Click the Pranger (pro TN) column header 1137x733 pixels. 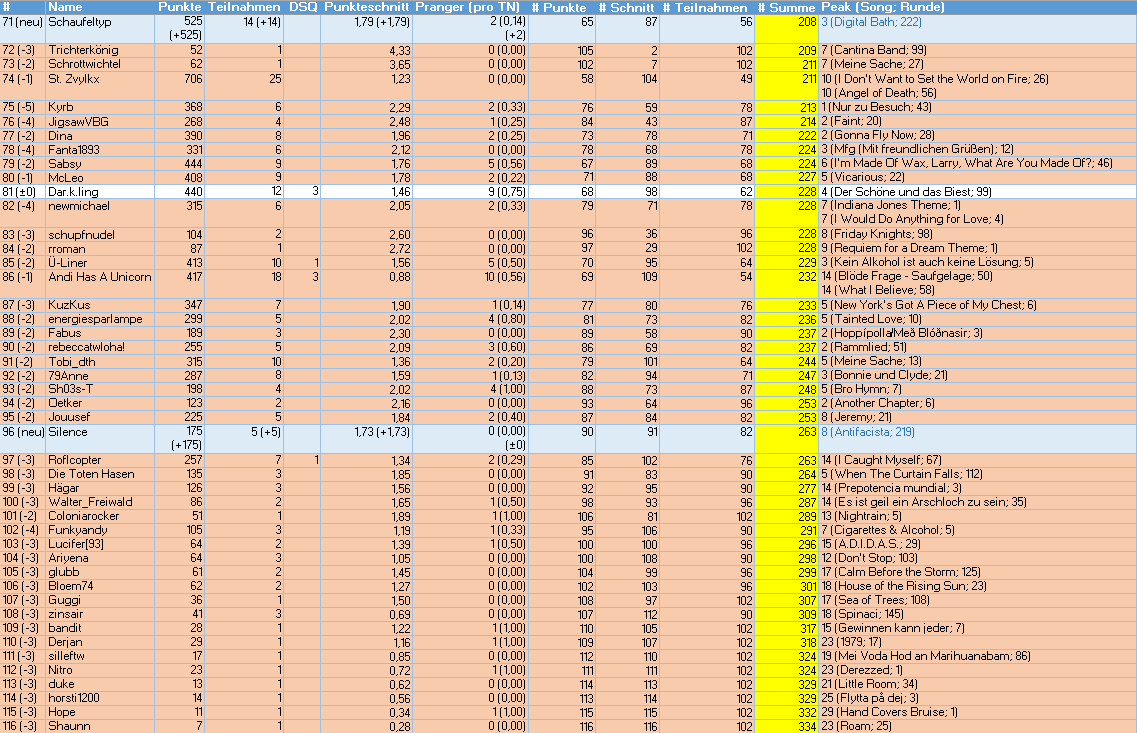pos(469,7)
